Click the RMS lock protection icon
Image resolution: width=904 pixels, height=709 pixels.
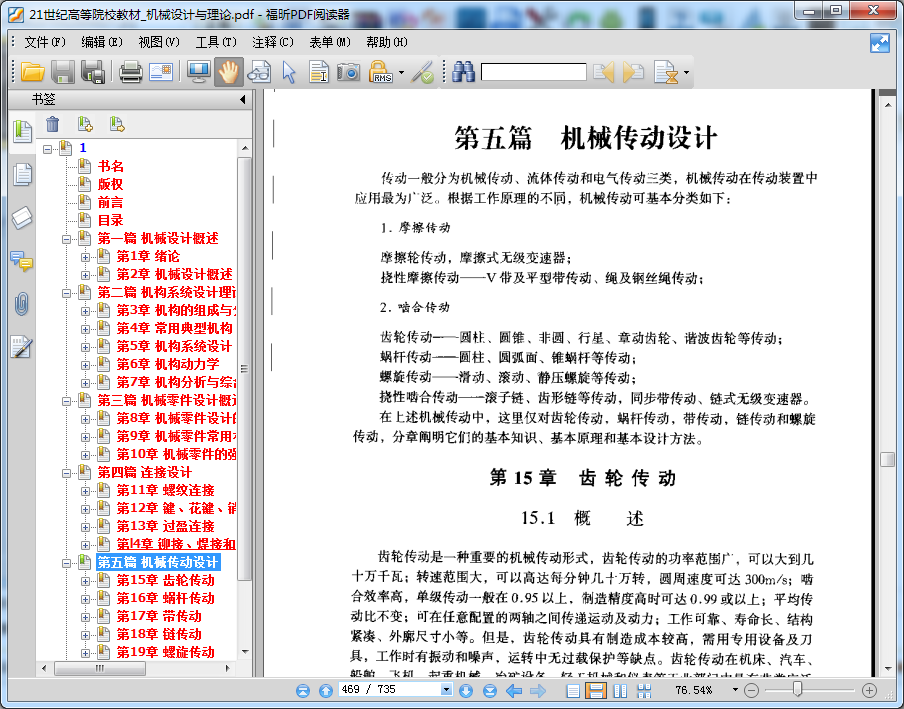[x=381, y=72]
